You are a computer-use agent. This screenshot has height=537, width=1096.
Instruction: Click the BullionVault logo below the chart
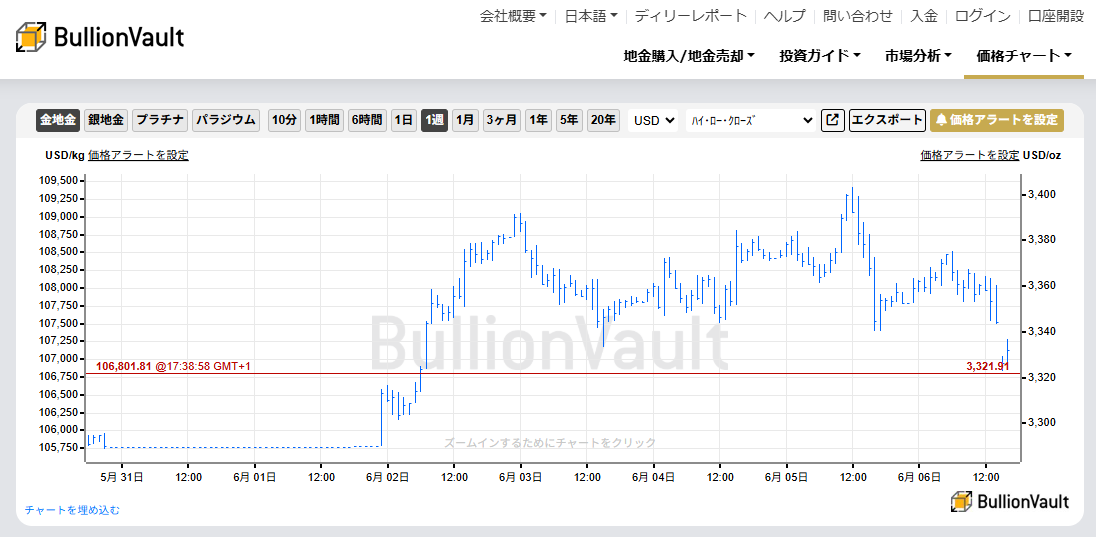(x=1010, y=501)
